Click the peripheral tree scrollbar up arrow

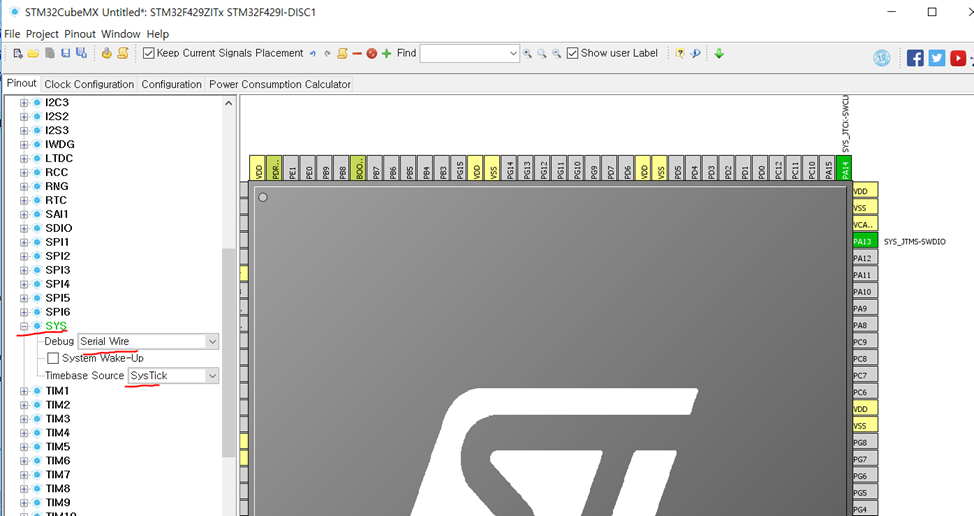229,103
